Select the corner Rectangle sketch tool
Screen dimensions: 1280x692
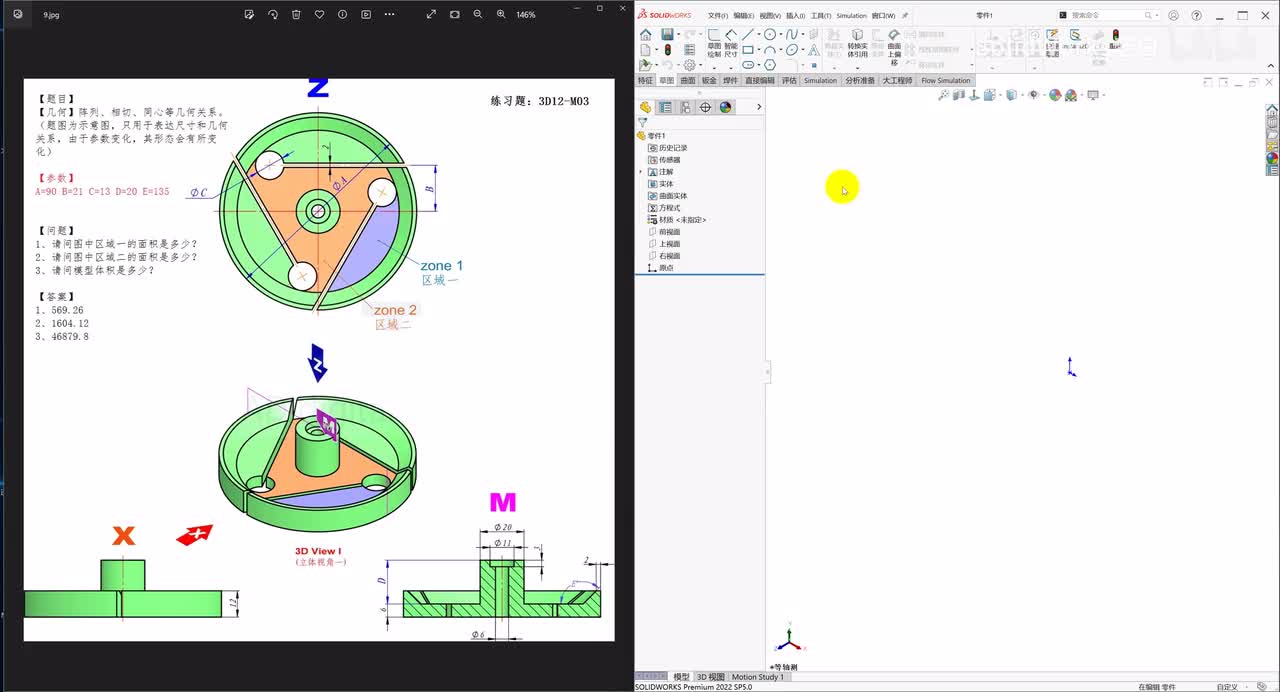747,50
